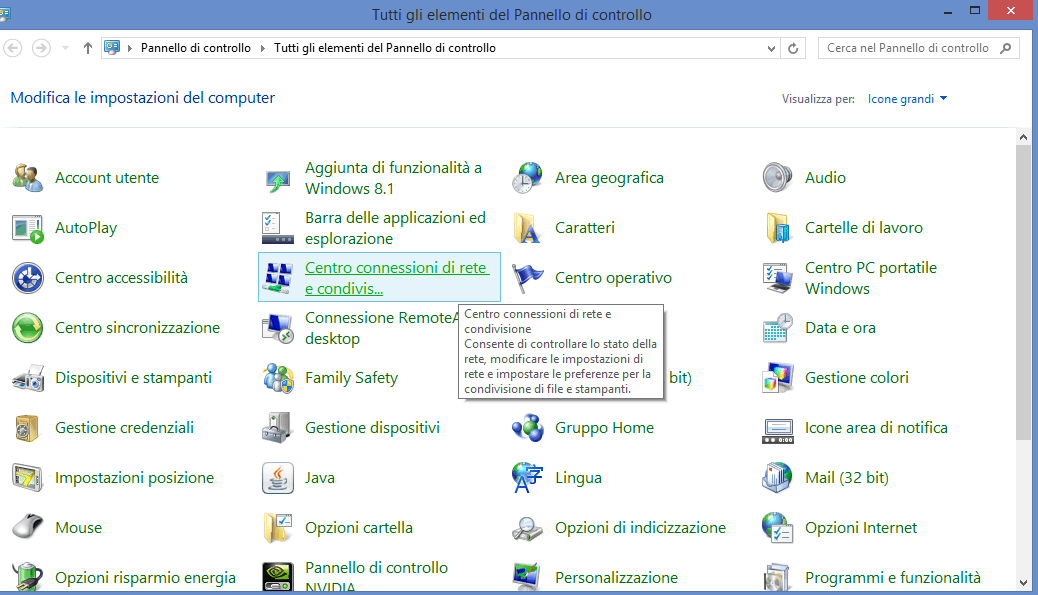This screenshot has height=595, width=1038.
Task: Click the Programmi e funzionalità icon
Action: 778,578
